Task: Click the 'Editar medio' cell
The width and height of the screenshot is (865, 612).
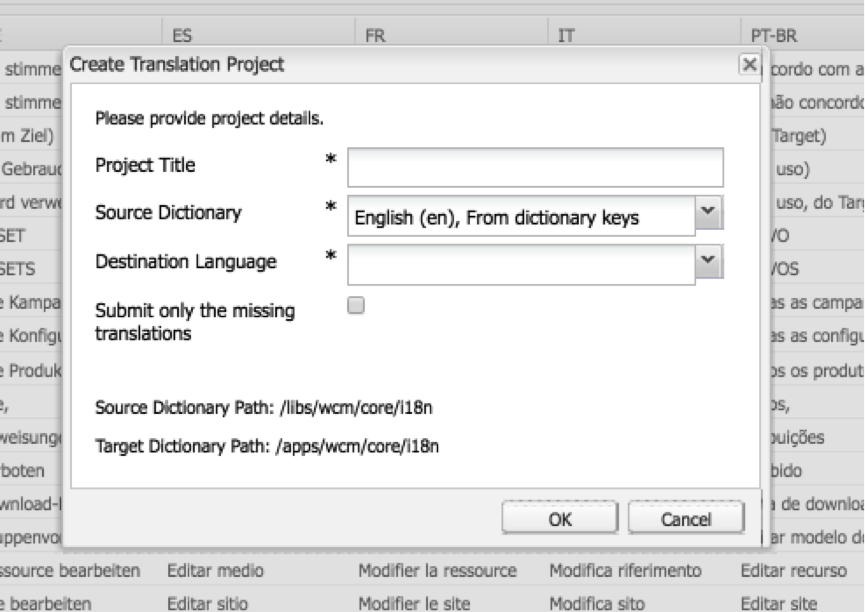Action: (x=215, y=570)
